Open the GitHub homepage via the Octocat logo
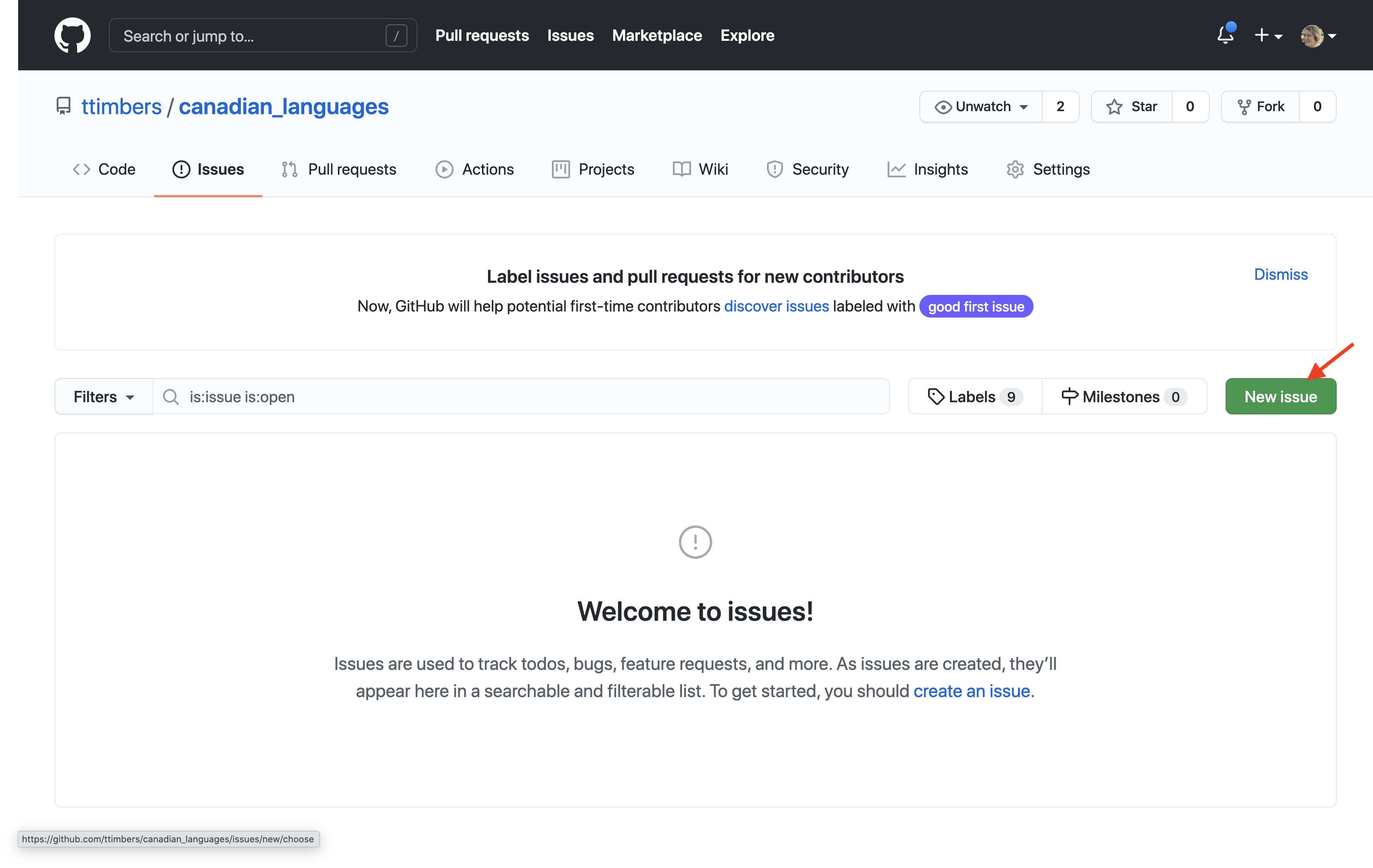Viewport: 1373px width, 868px height. (73, 36)
